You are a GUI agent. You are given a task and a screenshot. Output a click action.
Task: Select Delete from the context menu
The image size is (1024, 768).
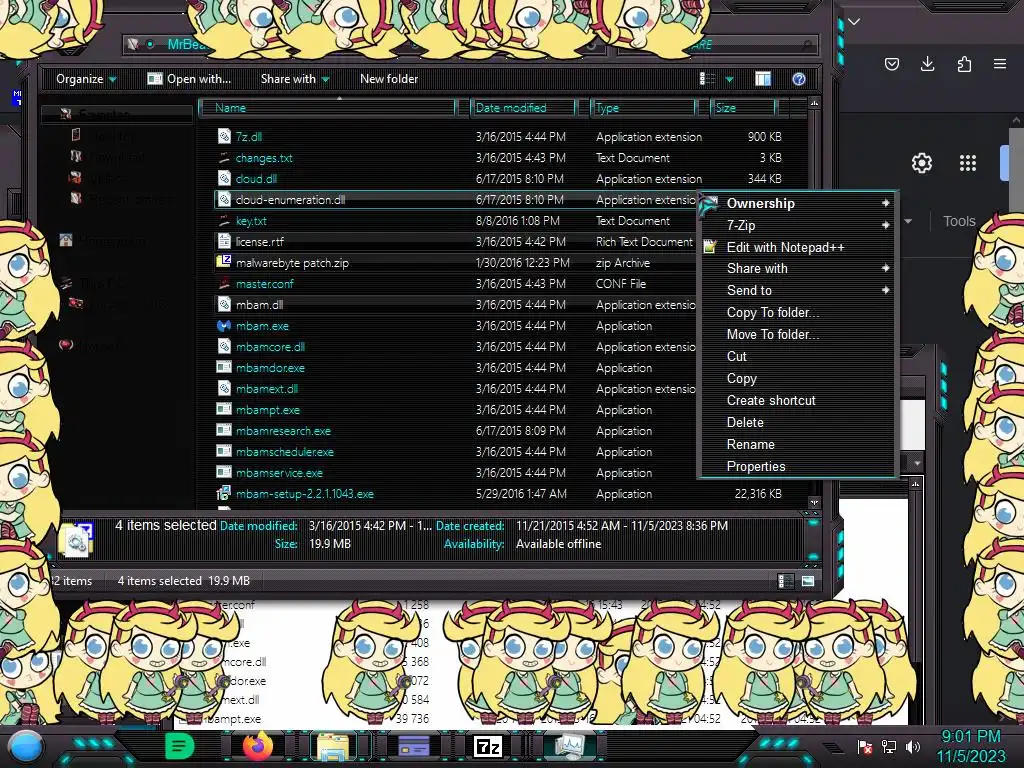point(744,423)
